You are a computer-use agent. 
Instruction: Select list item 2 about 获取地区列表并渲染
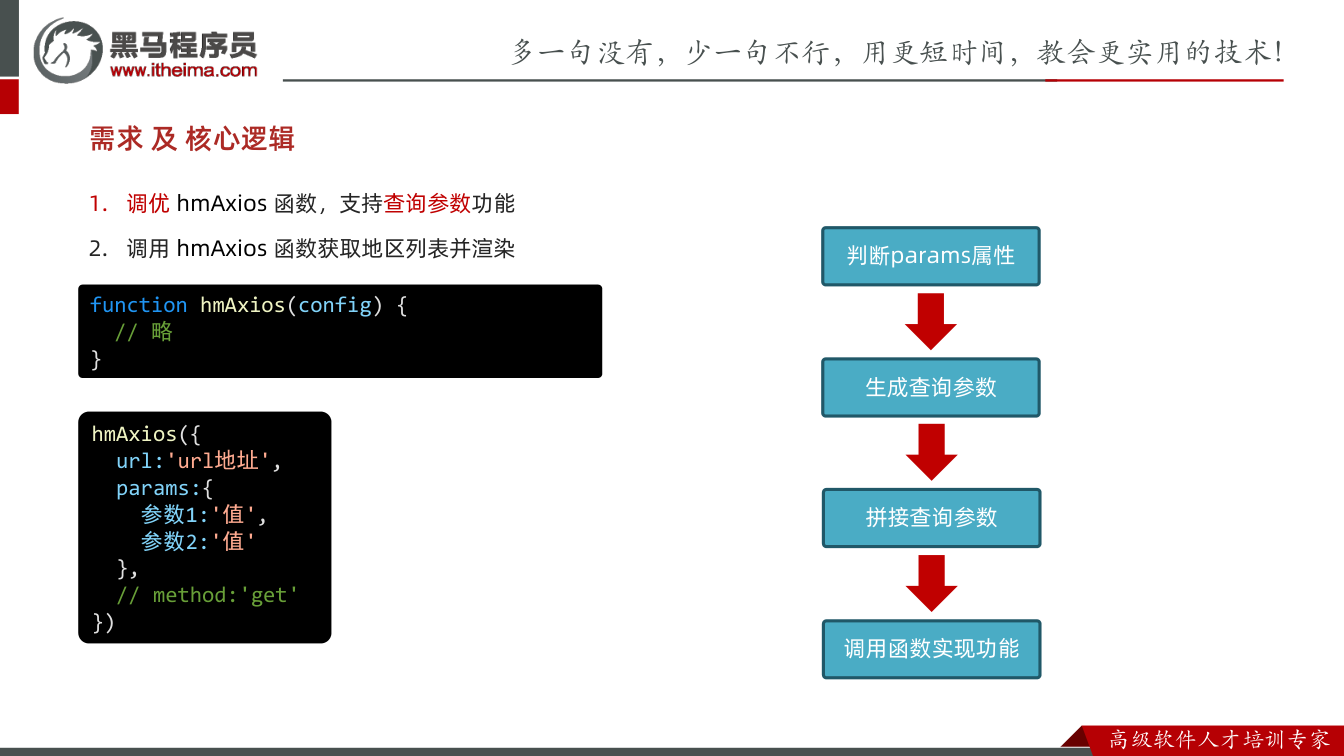click(302, 248)
